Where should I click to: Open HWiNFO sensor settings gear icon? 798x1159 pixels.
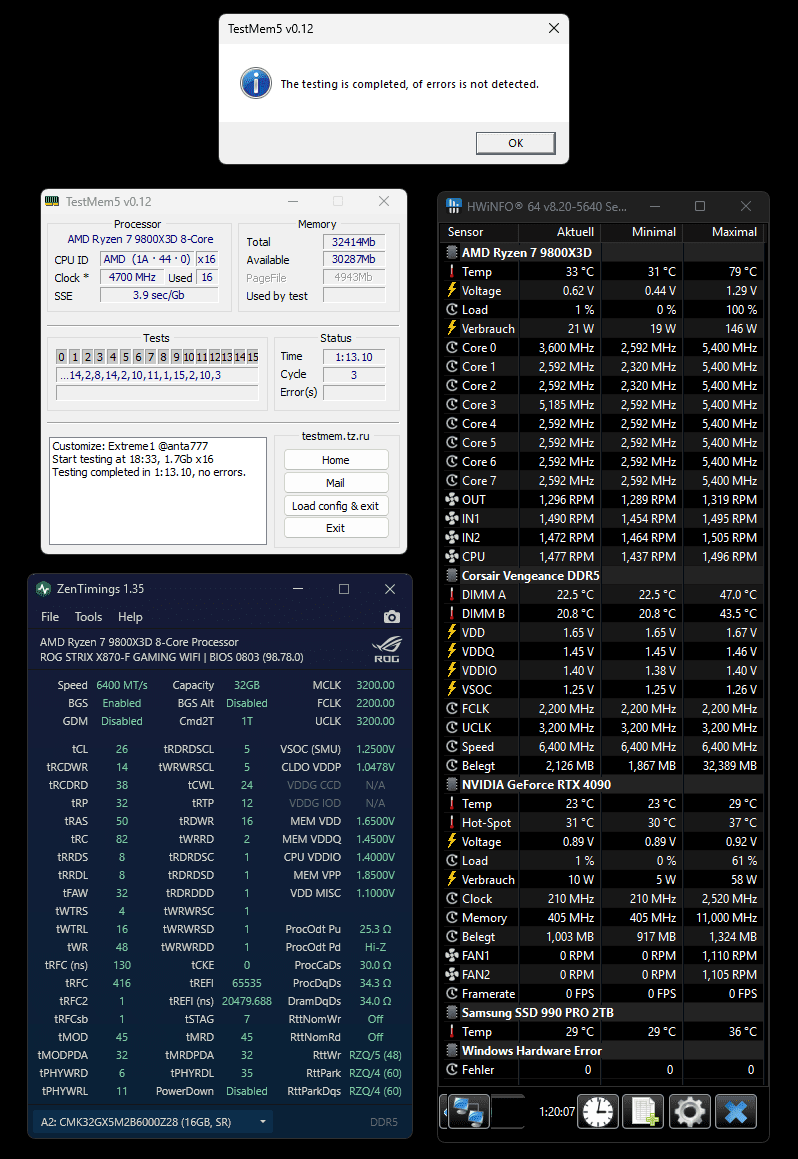click(689, 1112)
